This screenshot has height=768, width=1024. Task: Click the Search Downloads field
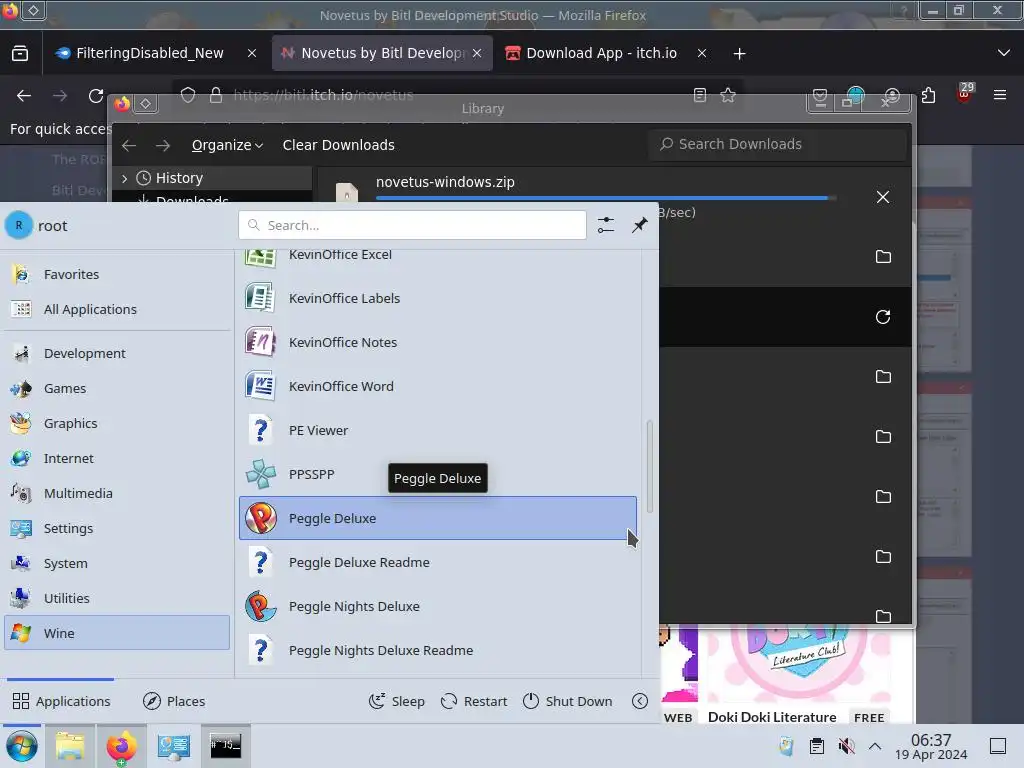(x=778, y=144)
